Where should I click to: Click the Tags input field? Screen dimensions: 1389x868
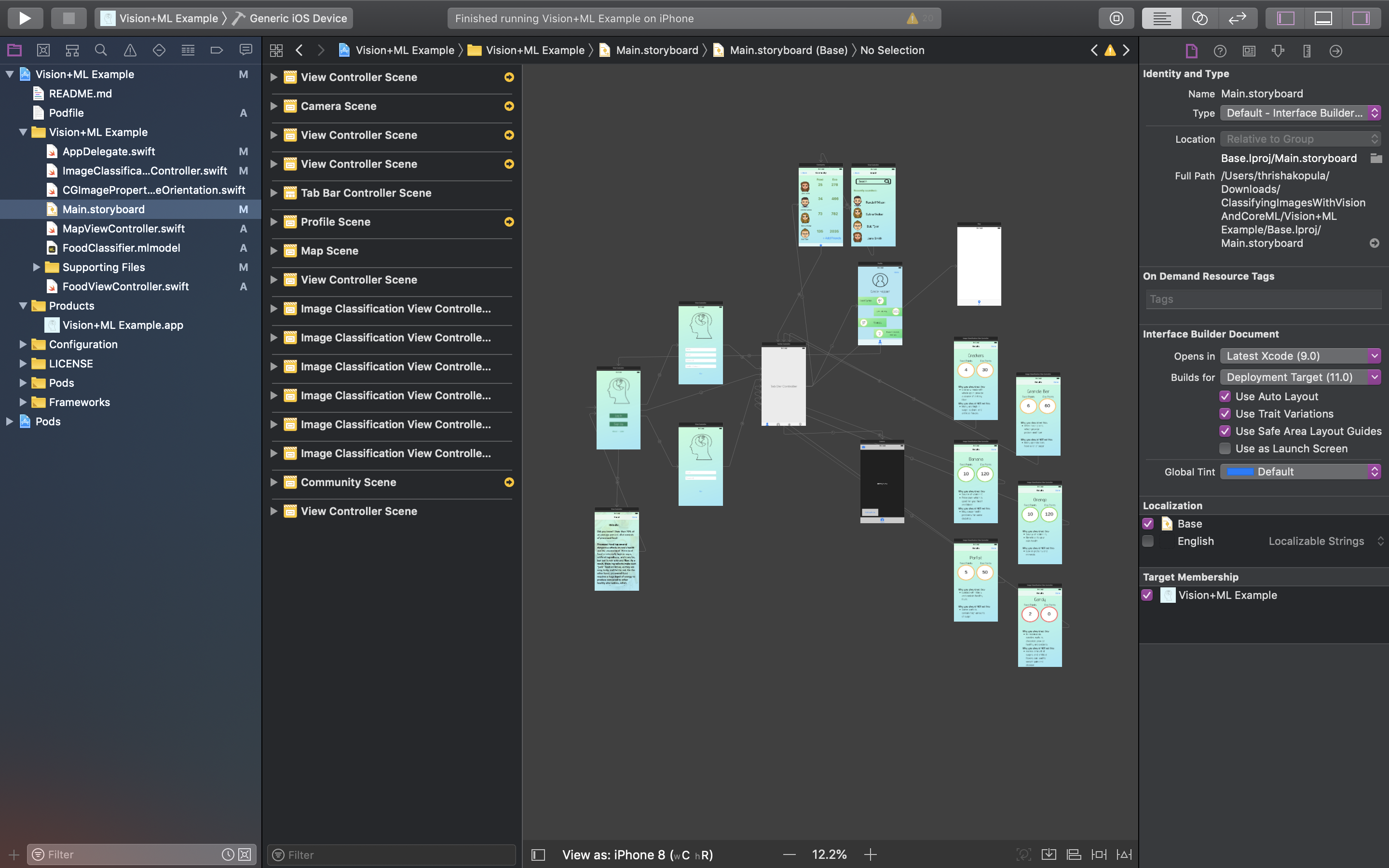1263,299
